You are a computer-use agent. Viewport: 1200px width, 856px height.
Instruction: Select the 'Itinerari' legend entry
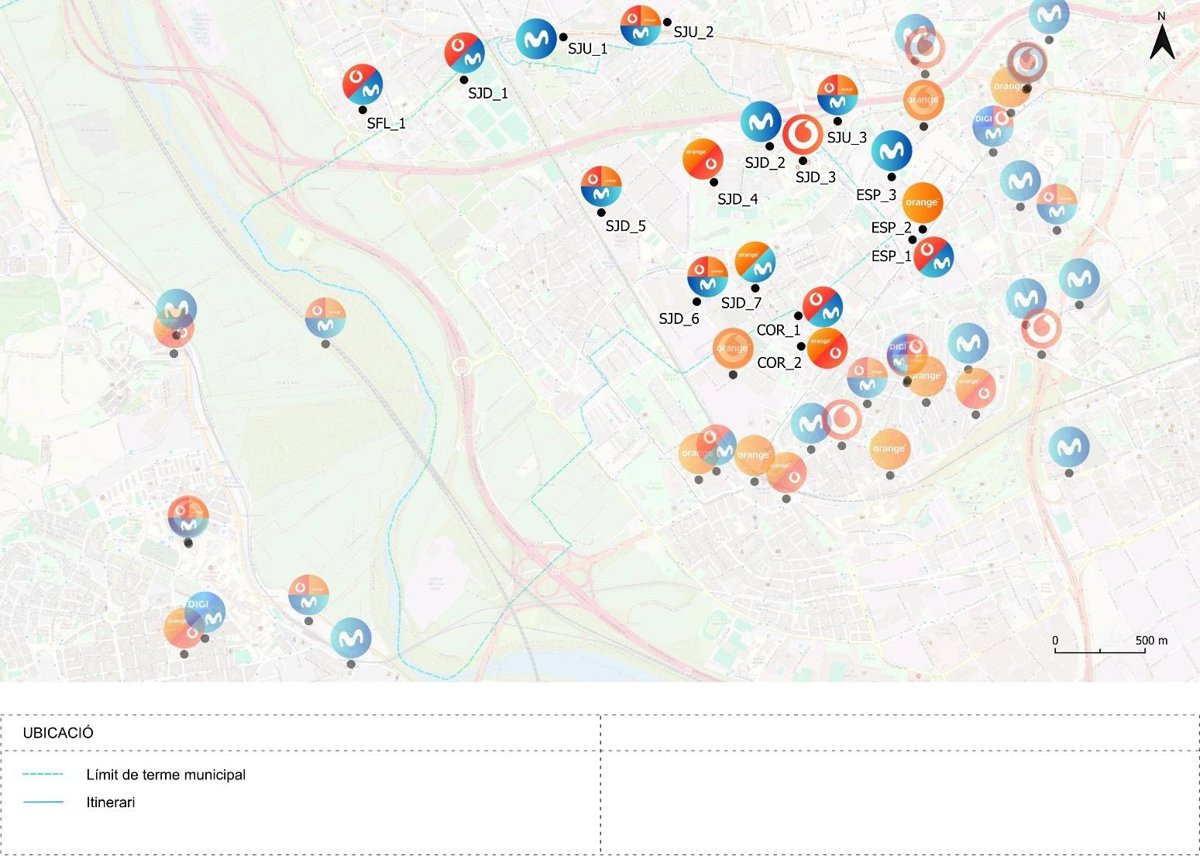tap(110, 801)
